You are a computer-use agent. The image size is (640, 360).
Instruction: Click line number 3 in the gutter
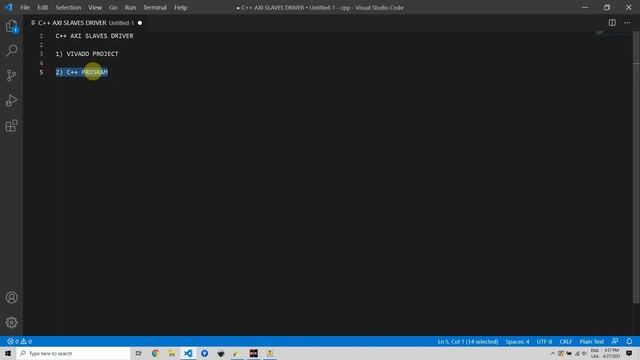41,54
